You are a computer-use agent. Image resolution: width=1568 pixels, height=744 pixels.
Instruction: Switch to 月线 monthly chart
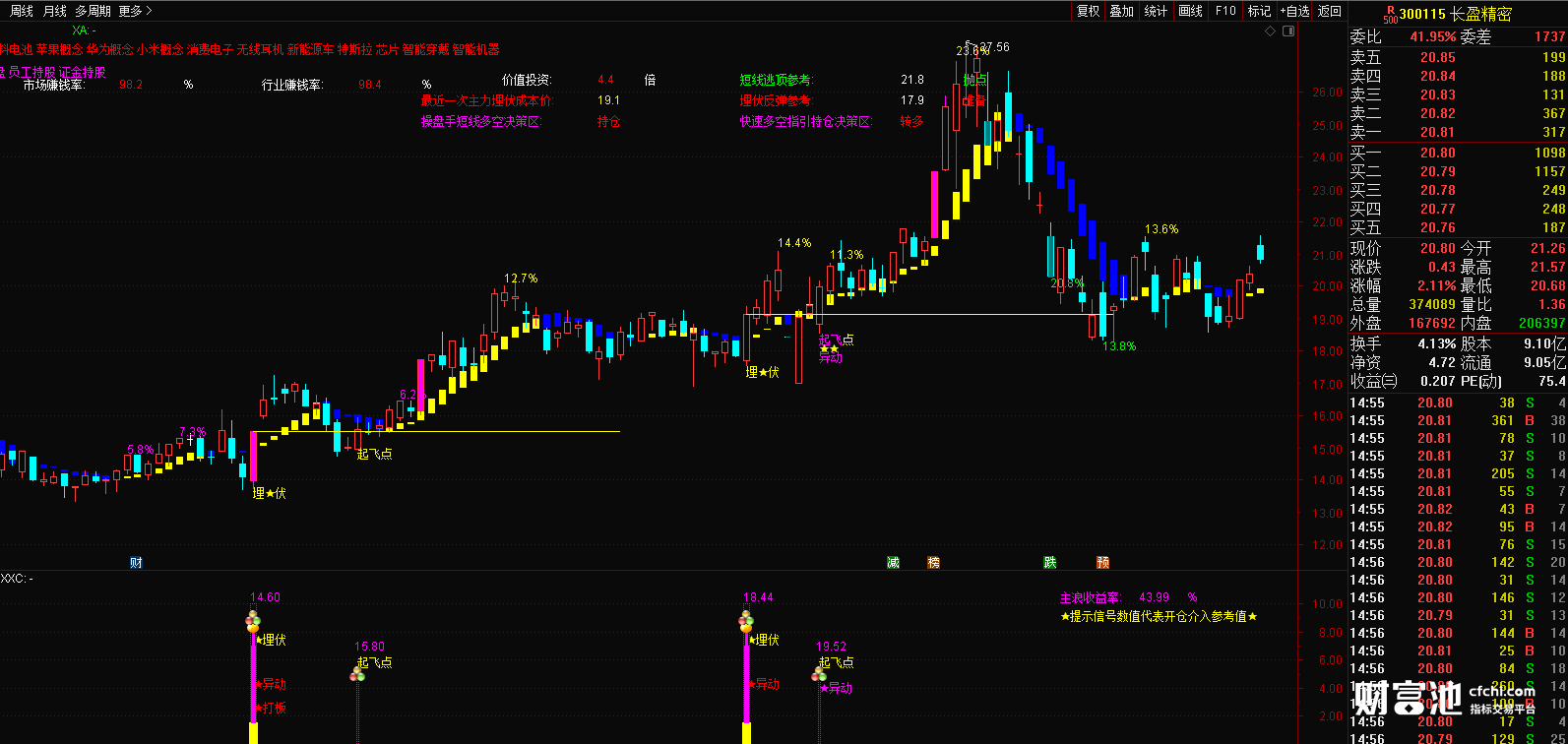point(55,11)
